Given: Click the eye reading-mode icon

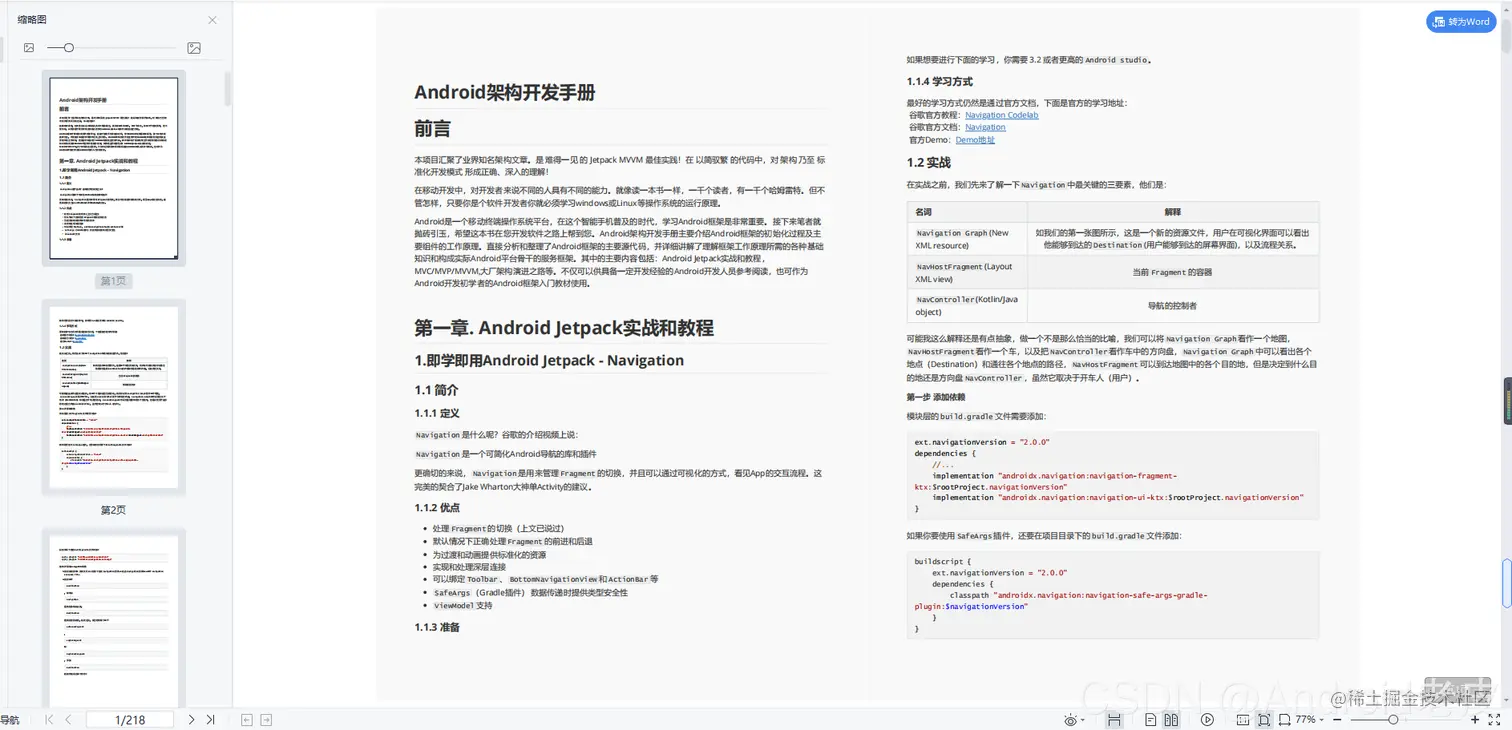Looking at the screenshot, I should [1071, 719].
